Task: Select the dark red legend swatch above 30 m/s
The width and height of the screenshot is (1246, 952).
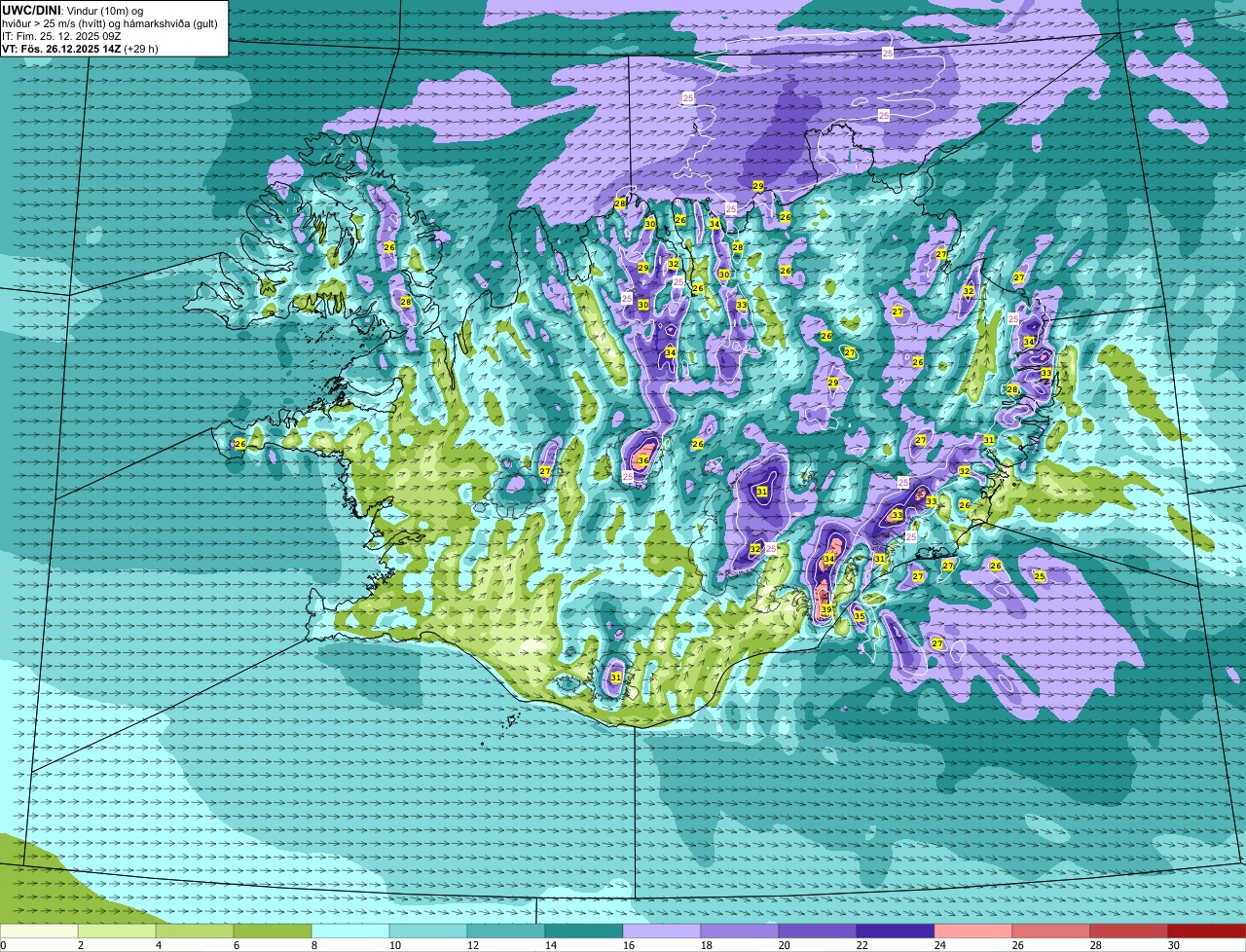Action: pos(1207,932)
